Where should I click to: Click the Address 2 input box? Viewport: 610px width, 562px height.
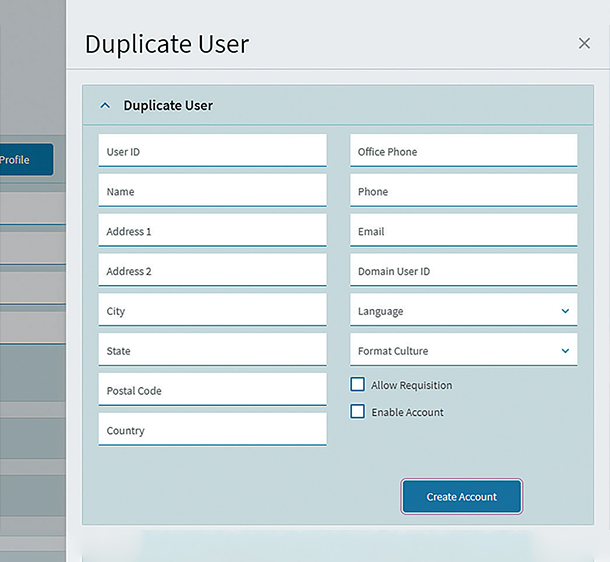click(212, 271)
